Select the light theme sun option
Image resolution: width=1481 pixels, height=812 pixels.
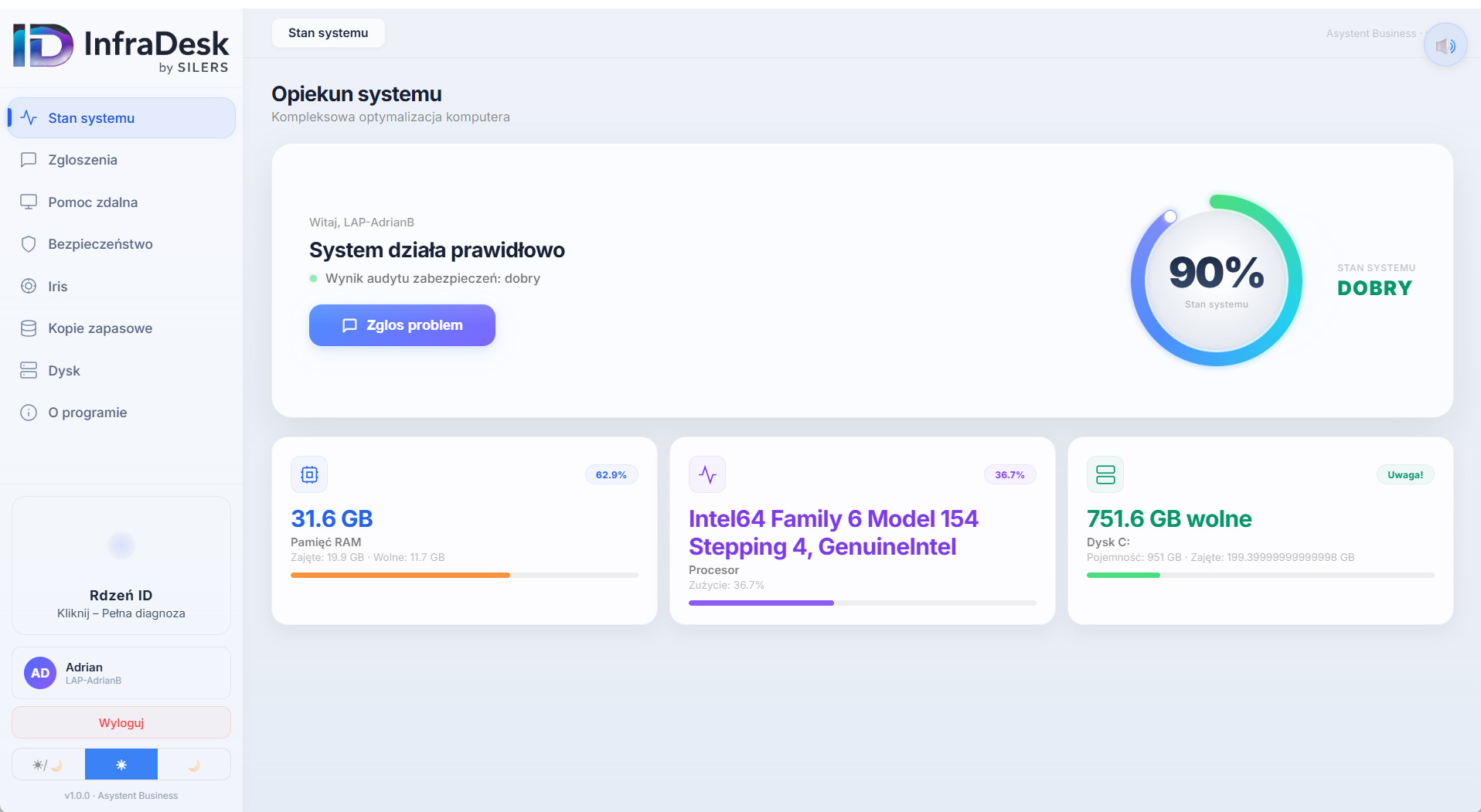tap(121, 765)
